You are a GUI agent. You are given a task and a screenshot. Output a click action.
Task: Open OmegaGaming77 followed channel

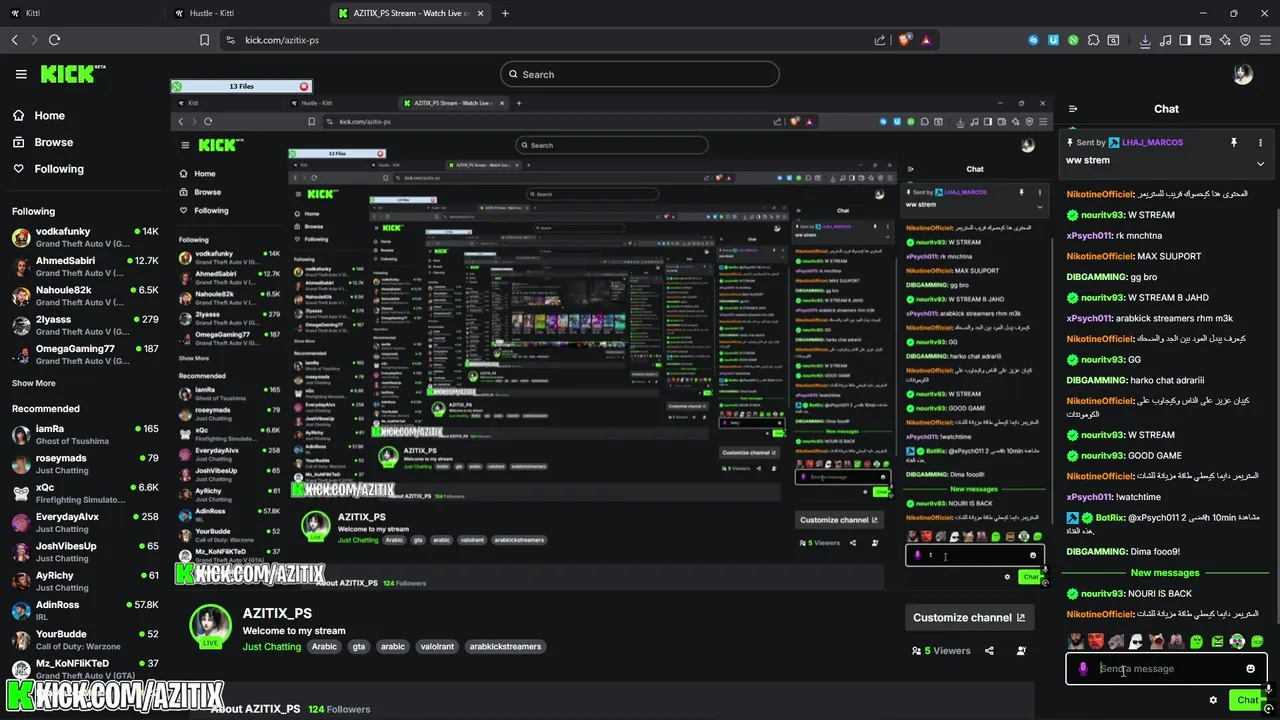pyautogui.click(x=85, y=354)
